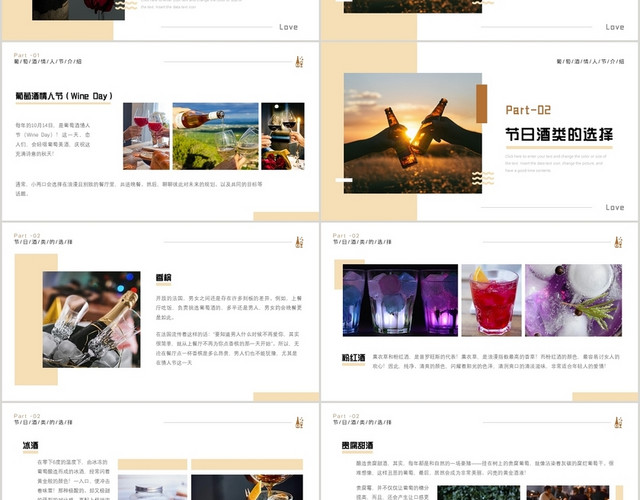Open the rose photo on top-left slide

click(x=78, y=10)
